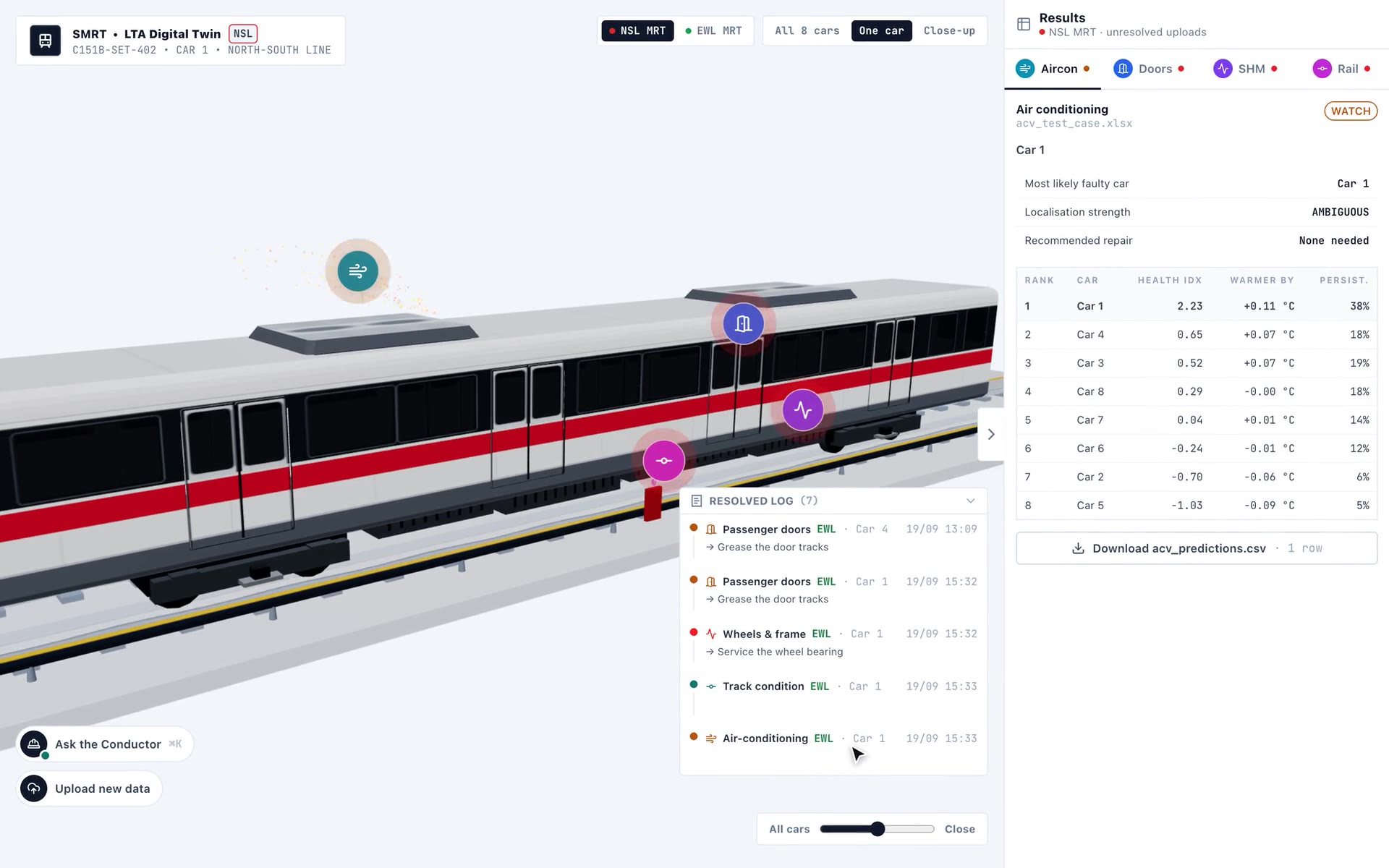1389x868 pixels.
Task: Collapse the Resolved Log panel chevron
Action: pyautogui.click(x=970, y=501)
